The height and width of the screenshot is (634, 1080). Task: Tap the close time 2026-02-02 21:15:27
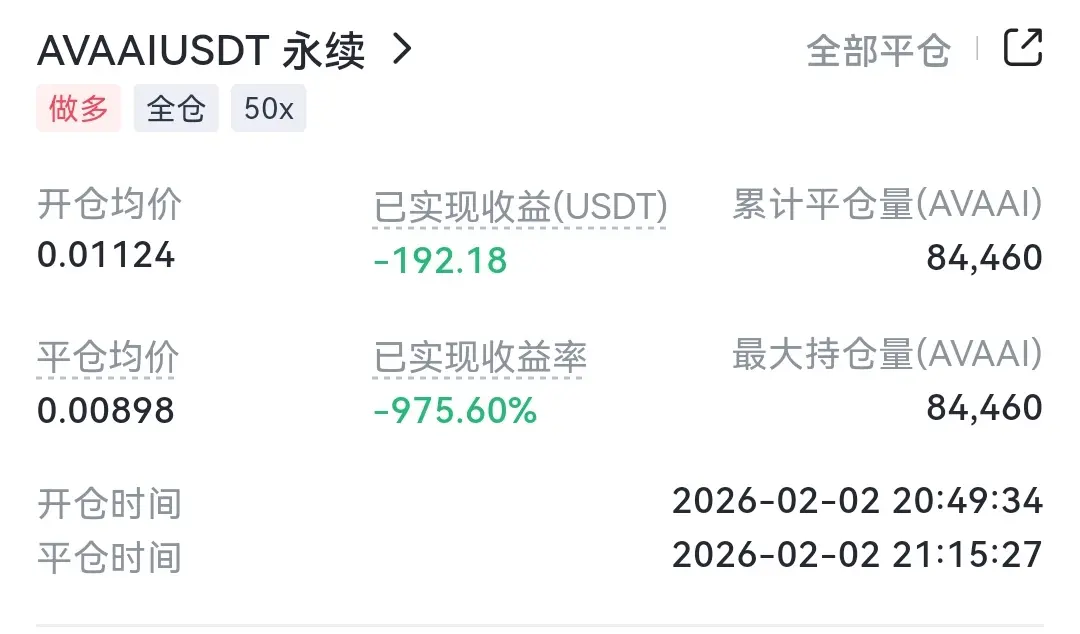857,554
